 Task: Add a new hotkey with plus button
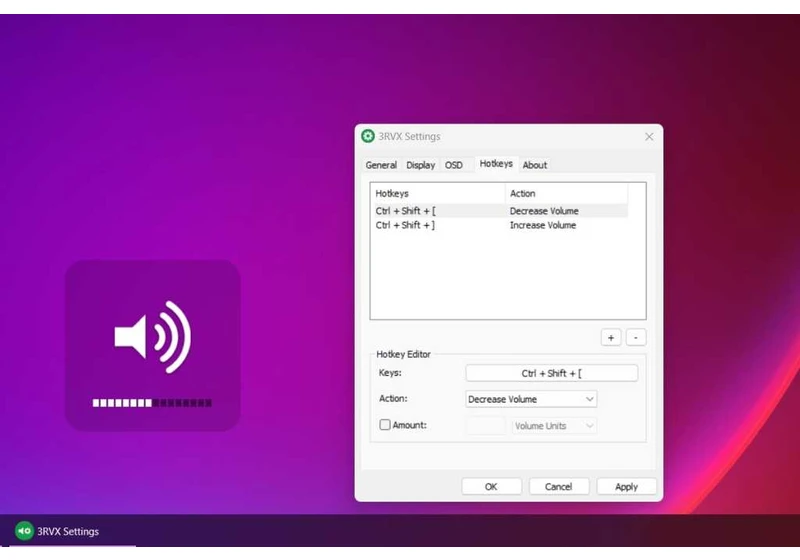click(611, 338)
